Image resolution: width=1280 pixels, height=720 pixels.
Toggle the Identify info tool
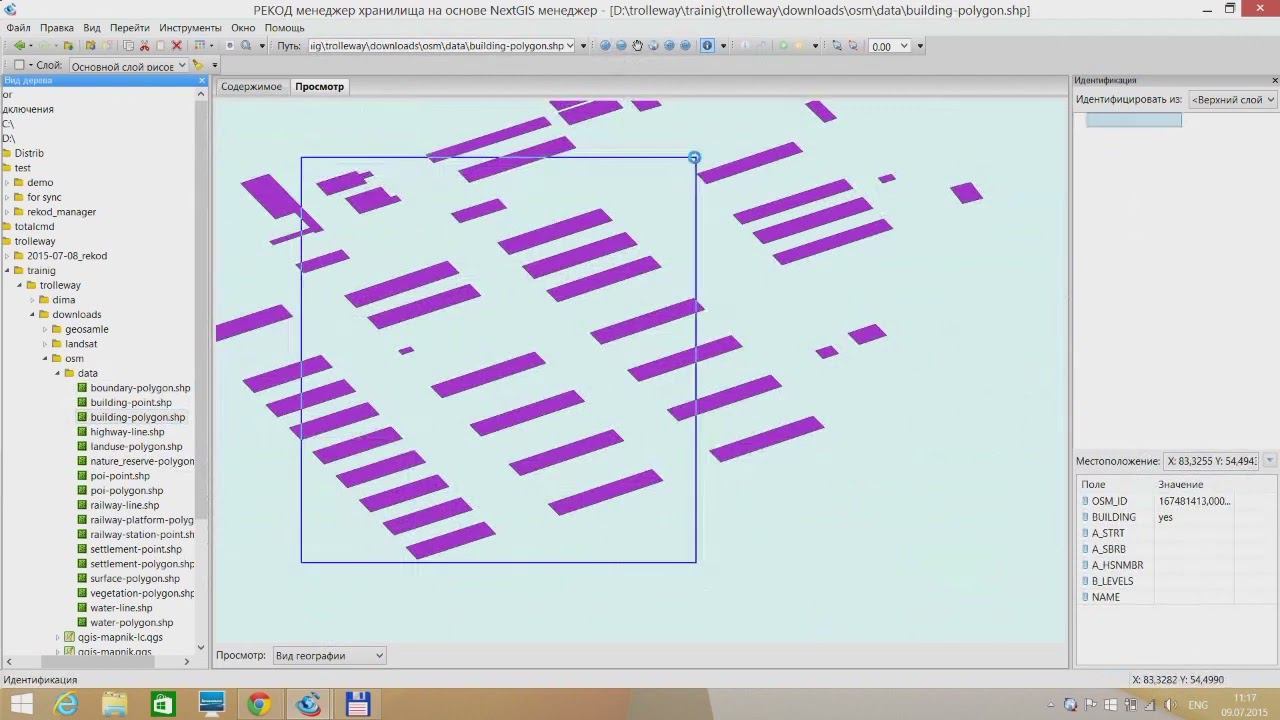pyautogui.click(x=707, y=46)
